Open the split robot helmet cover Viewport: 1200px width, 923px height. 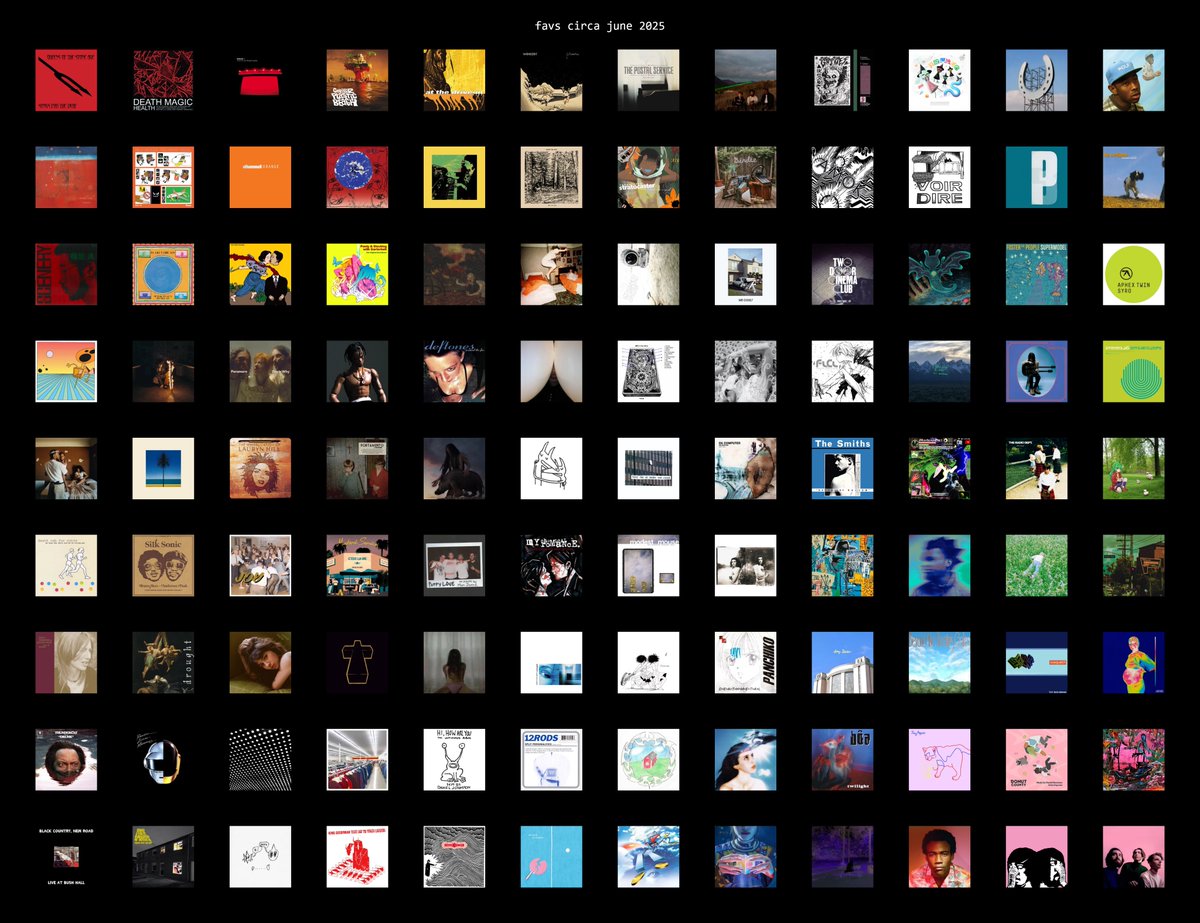click(163, 759)
